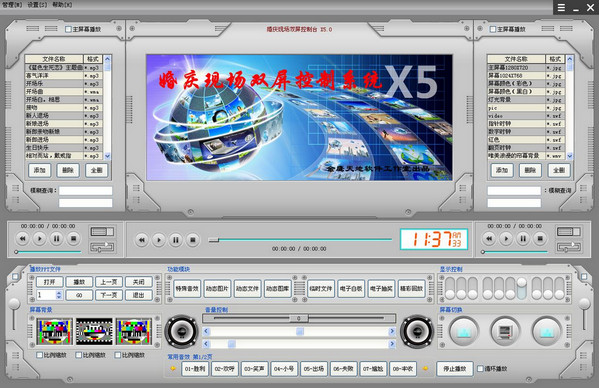Rewind the center main player
This screenshot has height=388, width=599.
pyautogui.click(x=142, y=240)
